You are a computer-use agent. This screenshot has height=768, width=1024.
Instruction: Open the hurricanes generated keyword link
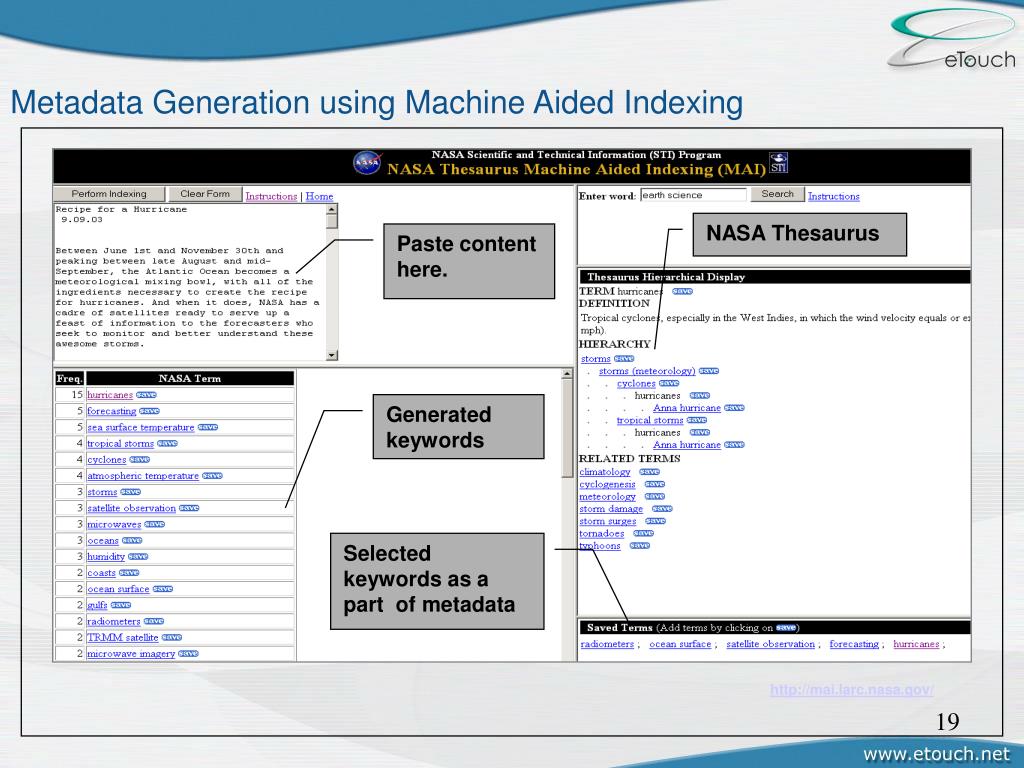point(110,395)
